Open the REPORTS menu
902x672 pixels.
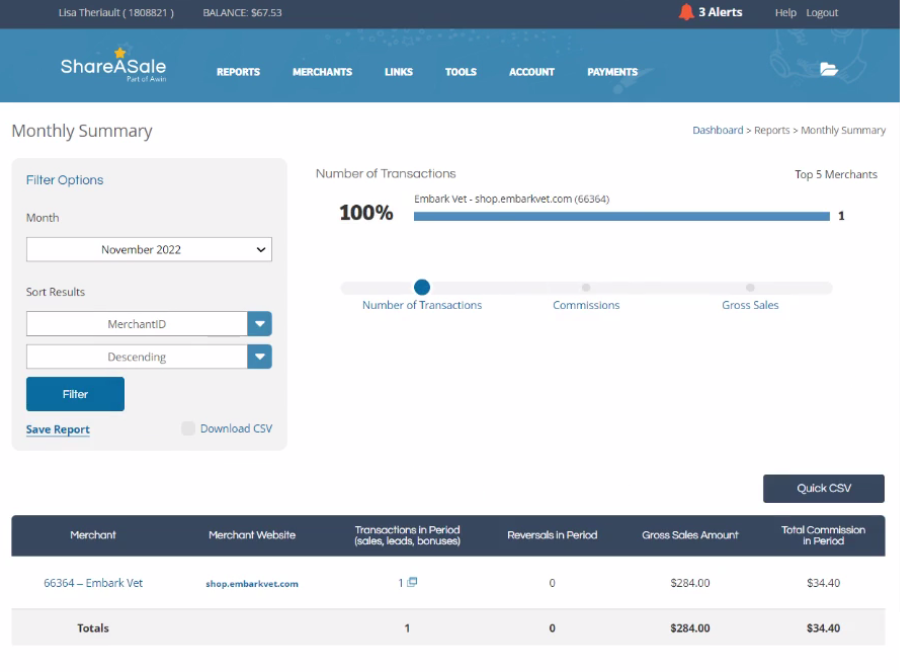(x=238, y=72)
